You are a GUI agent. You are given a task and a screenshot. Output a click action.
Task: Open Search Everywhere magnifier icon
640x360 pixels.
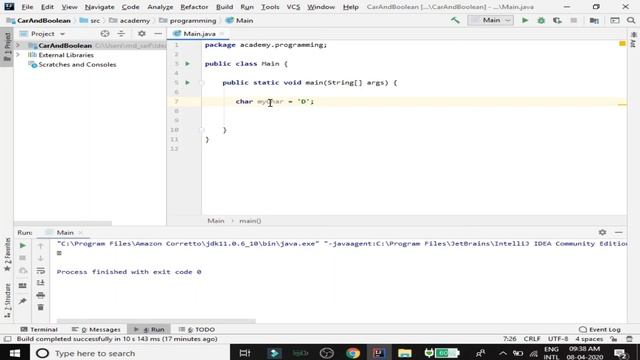[631, 20]
